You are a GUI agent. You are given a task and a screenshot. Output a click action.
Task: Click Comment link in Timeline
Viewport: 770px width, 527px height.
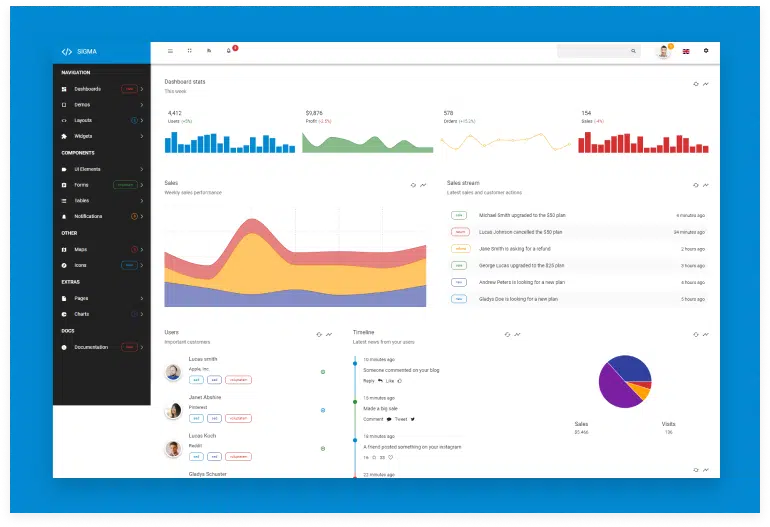click(x=373, y=419)
